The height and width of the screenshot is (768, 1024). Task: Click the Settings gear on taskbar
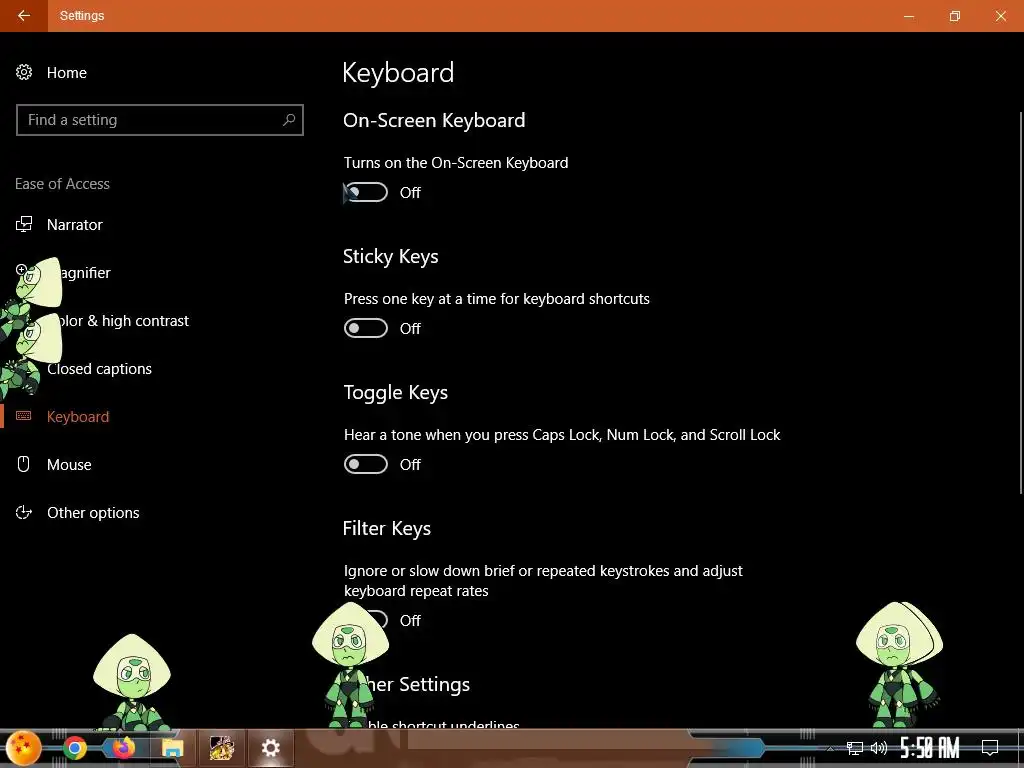pos(270,748)
